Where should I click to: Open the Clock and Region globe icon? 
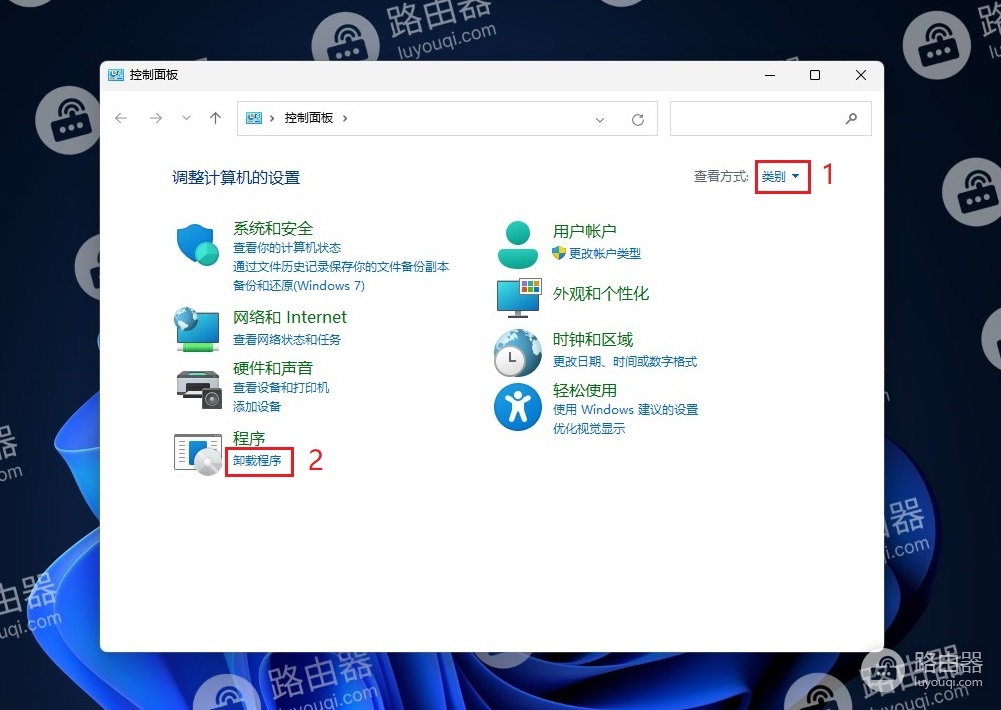click(x=518, y=352)
